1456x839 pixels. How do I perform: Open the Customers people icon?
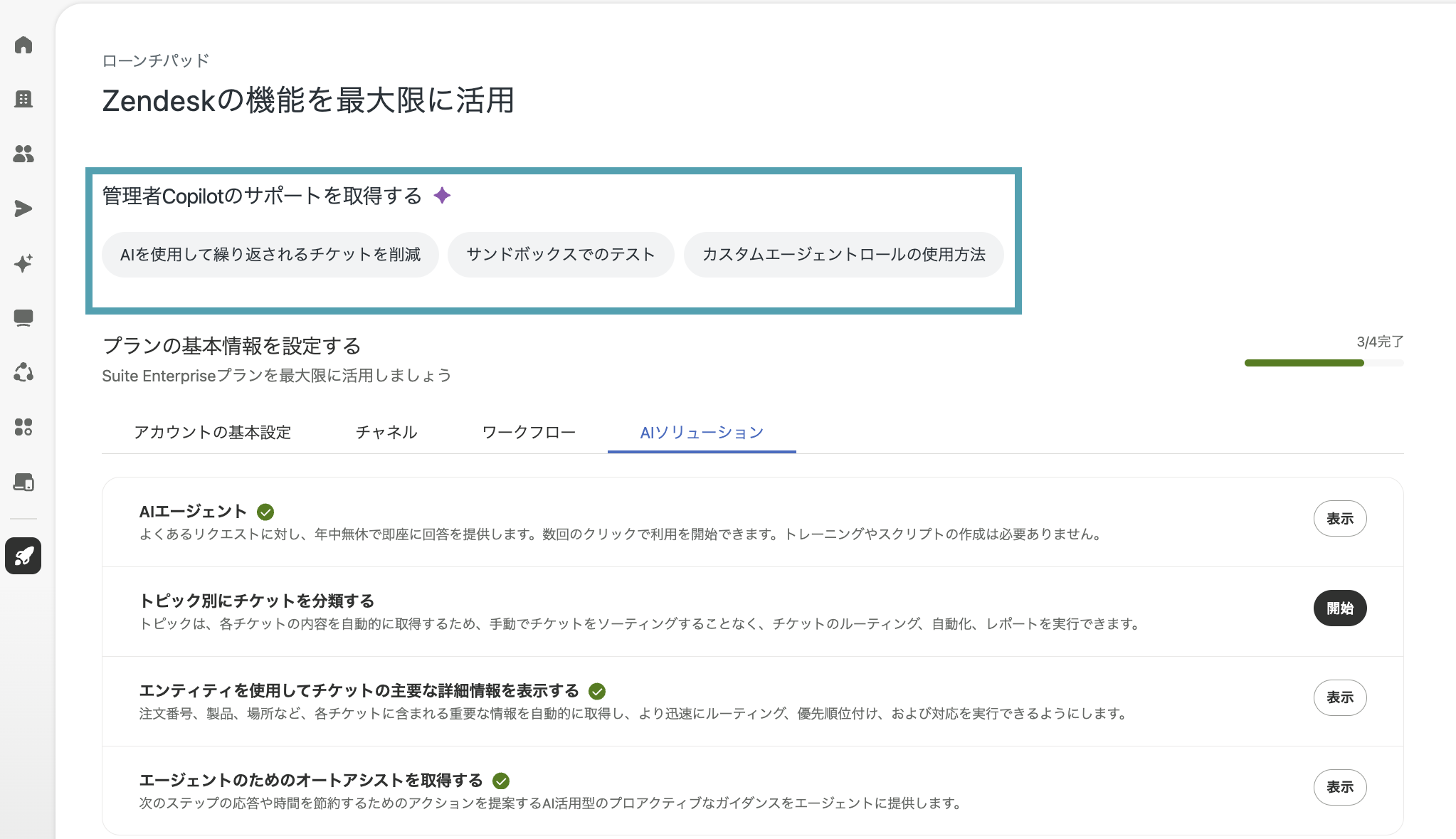[23, 154]
